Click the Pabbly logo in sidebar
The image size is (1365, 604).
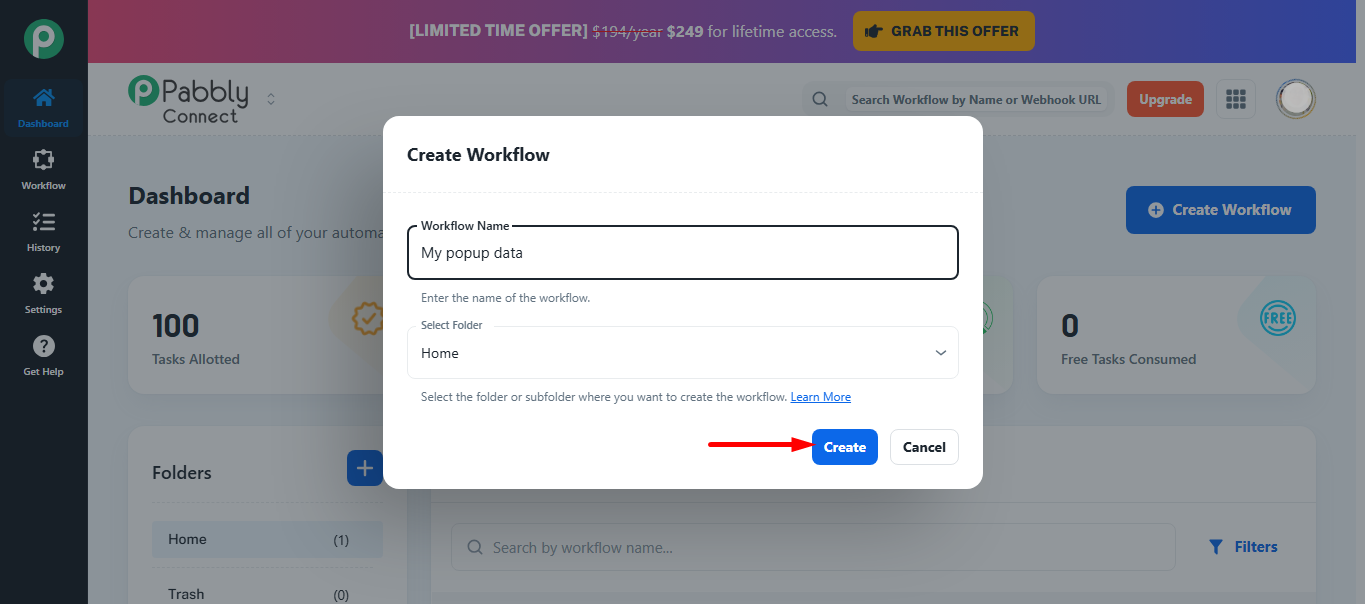(x=44, y=38)
